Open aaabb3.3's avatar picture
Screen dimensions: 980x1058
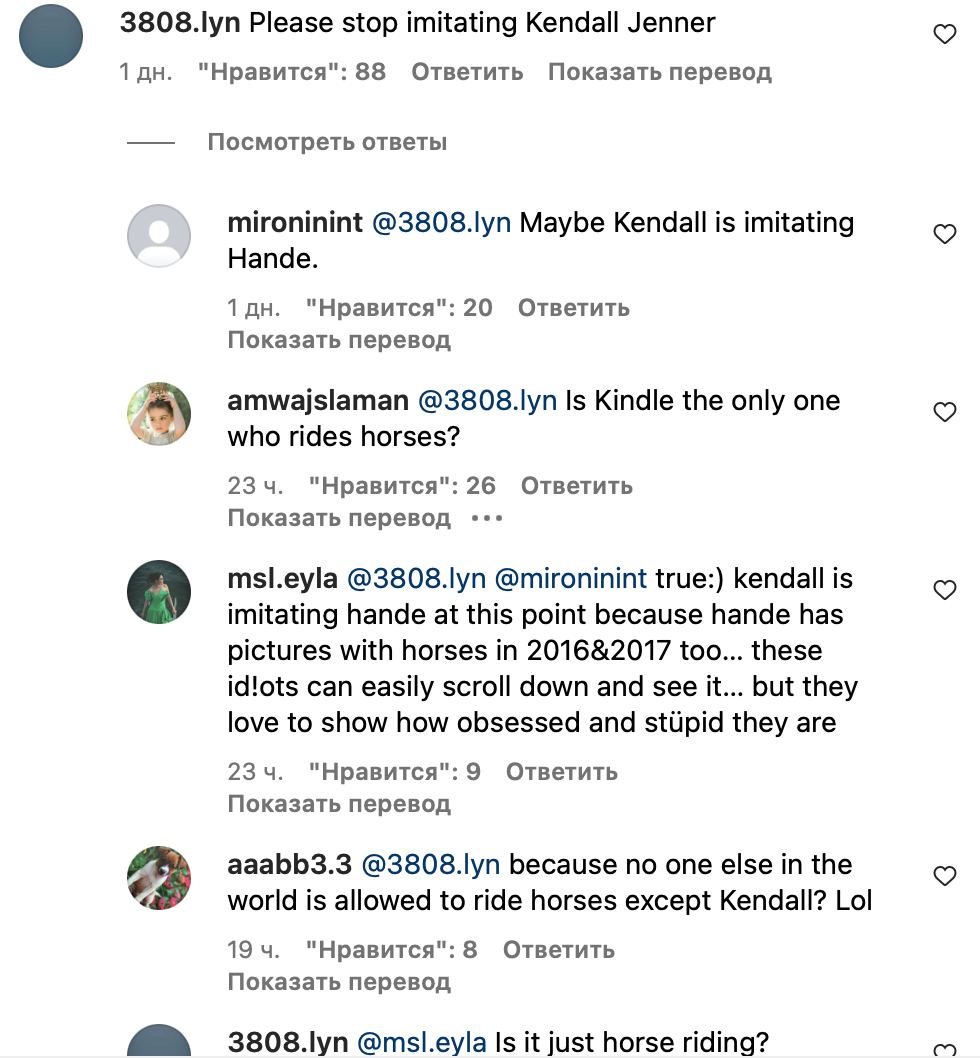coord(159,878)
